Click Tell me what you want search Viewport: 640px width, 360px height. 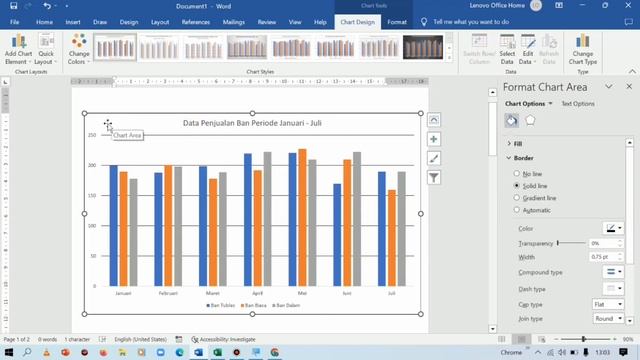pos(471,22)
